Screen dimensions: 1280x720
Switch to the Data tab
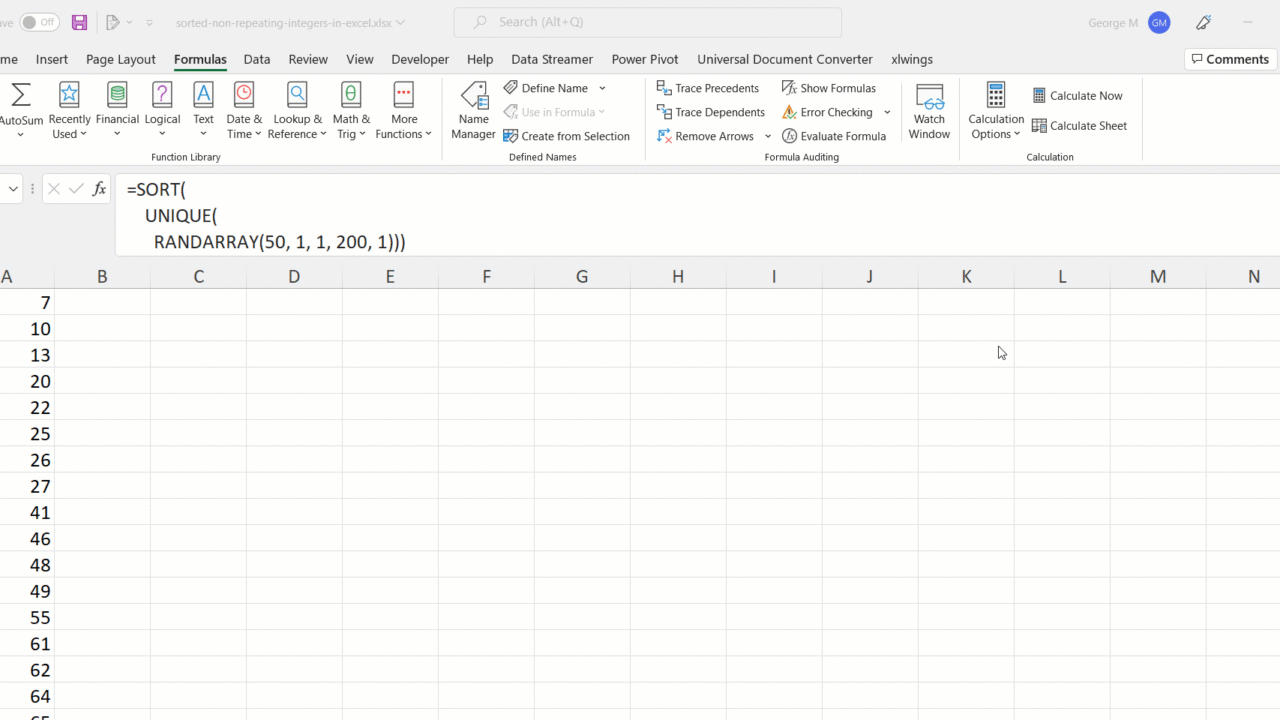[x=257, y=59]
